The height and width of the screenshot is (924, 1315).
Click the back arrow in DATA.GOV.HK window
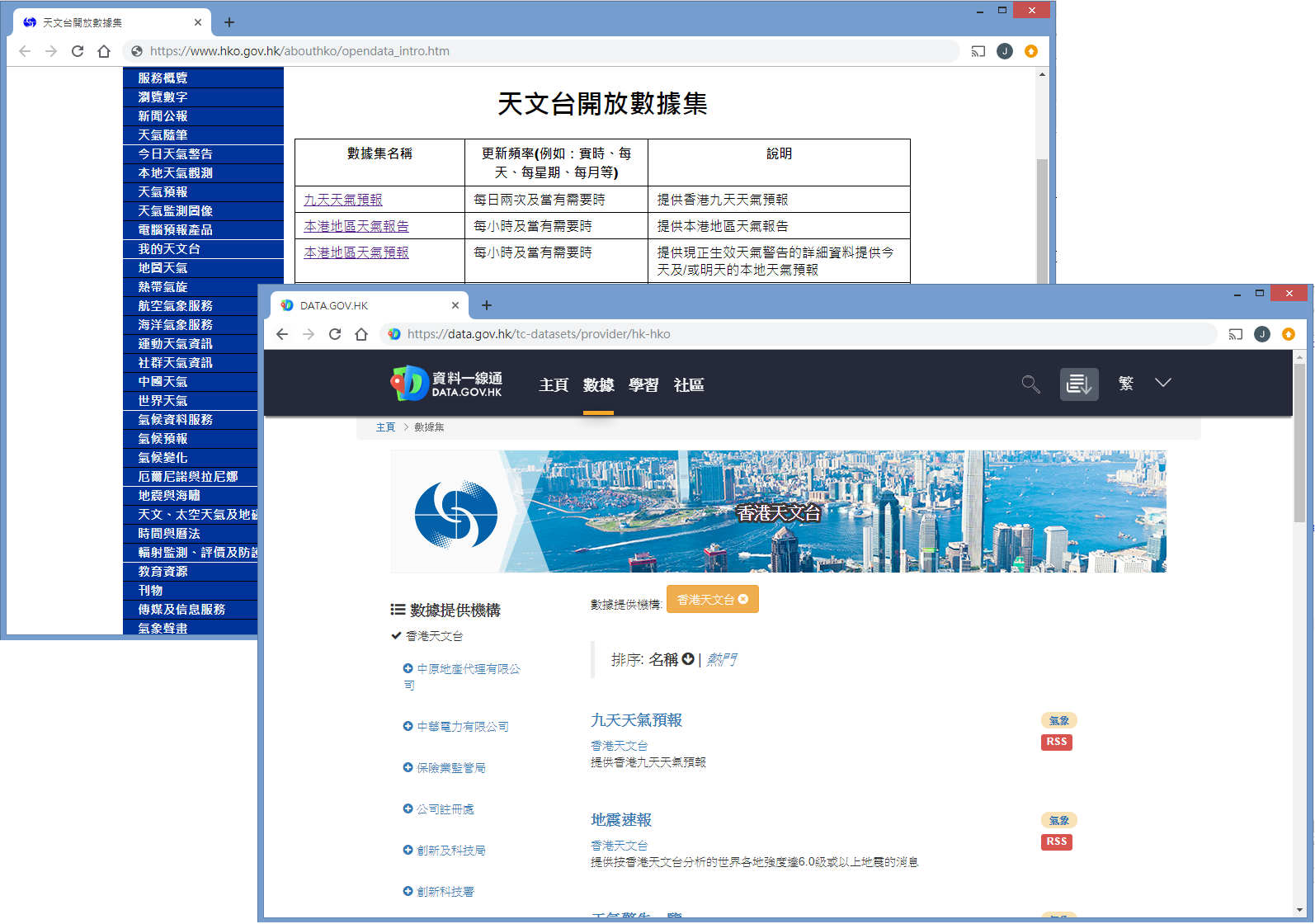[x=282, y=334]
